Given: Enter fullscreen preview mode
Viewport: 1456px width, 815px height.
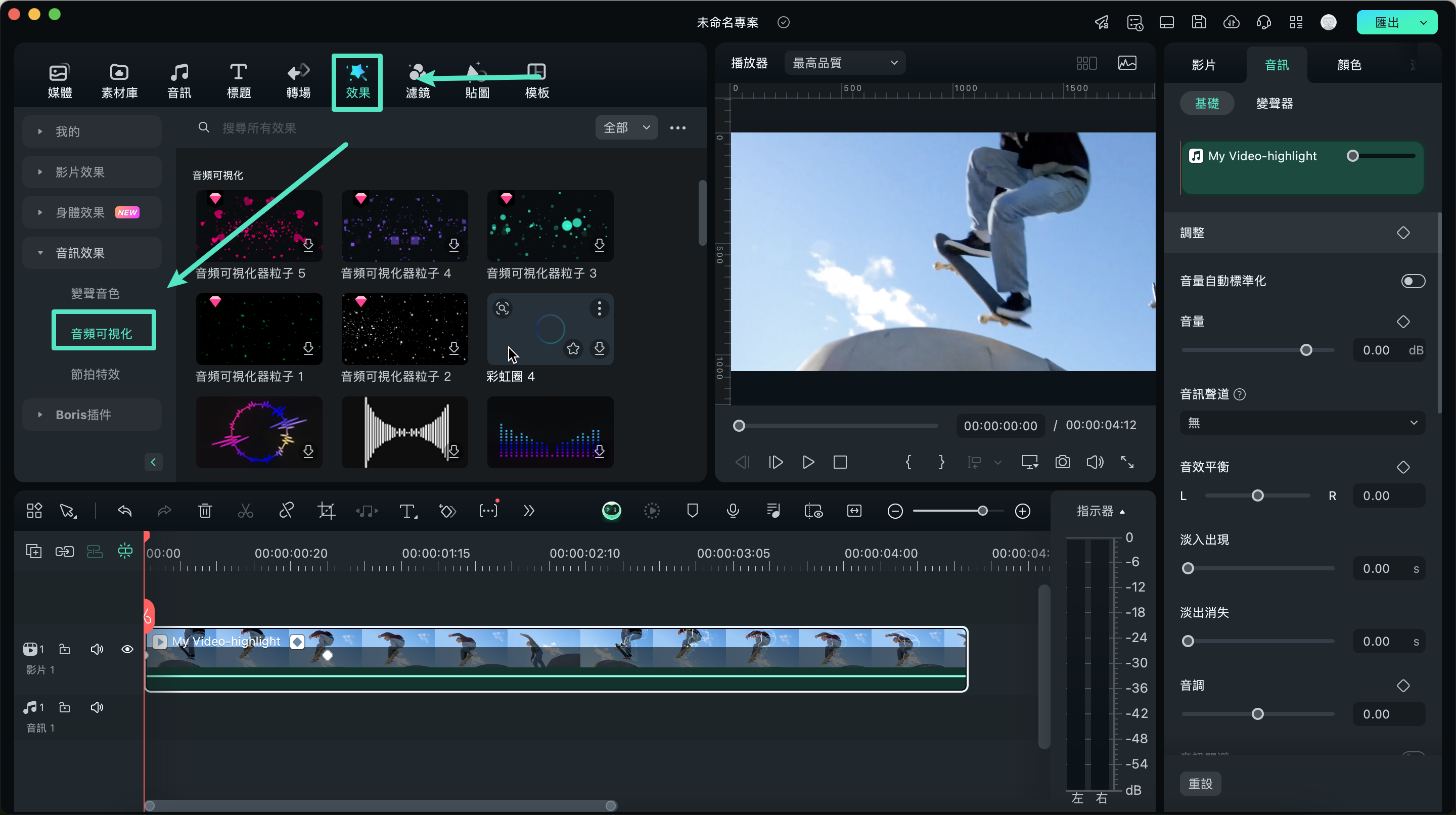Looking at the screenshot, I should pos(1127,462).
